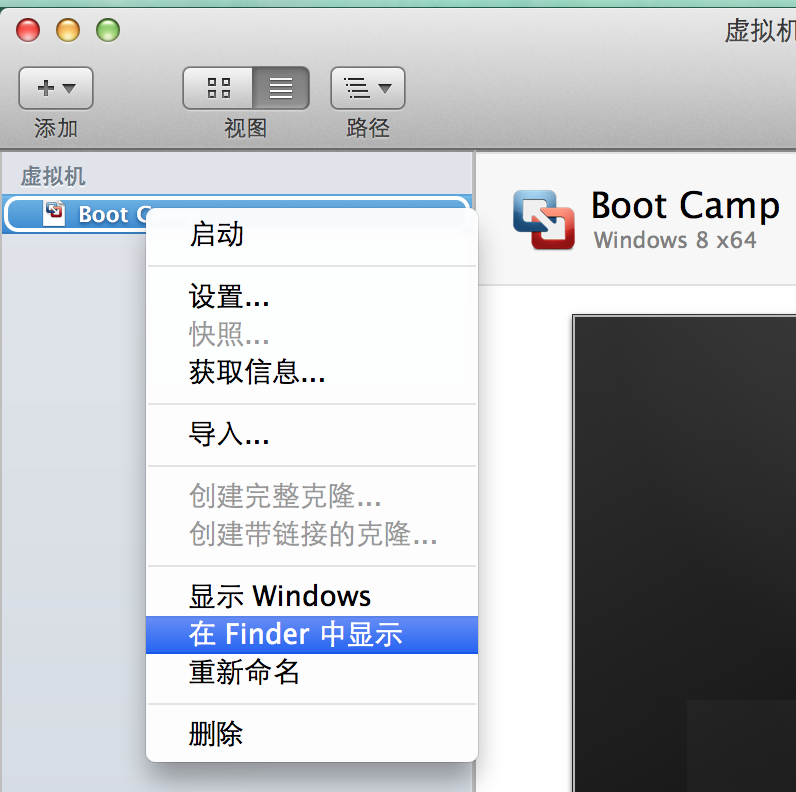Select 删除 in the context menu
The width and height of the screenshot is (796, 792).
pyautogui.click(x=312, y=734)
